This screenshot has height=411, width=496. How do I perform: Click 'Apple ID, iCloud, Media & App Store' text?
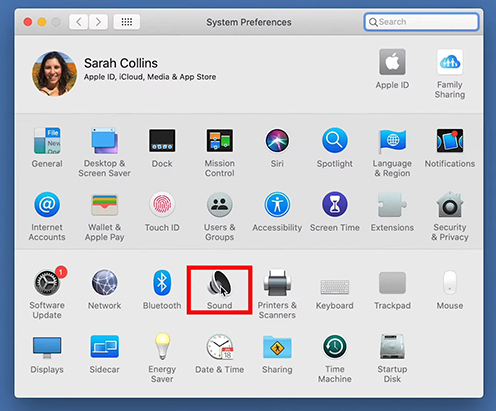(150, 77)
